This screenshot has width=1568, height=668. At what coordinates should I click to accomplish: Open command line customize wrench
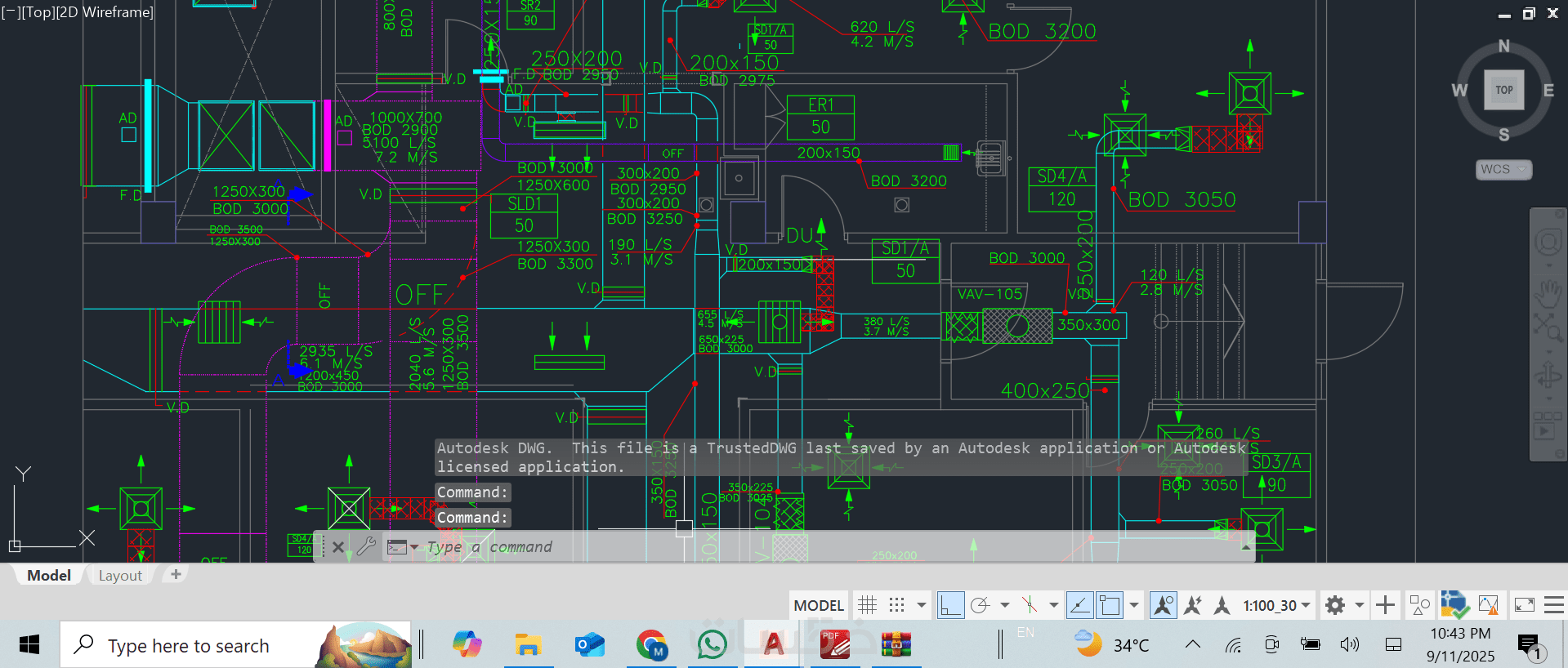tap(366, 546)
